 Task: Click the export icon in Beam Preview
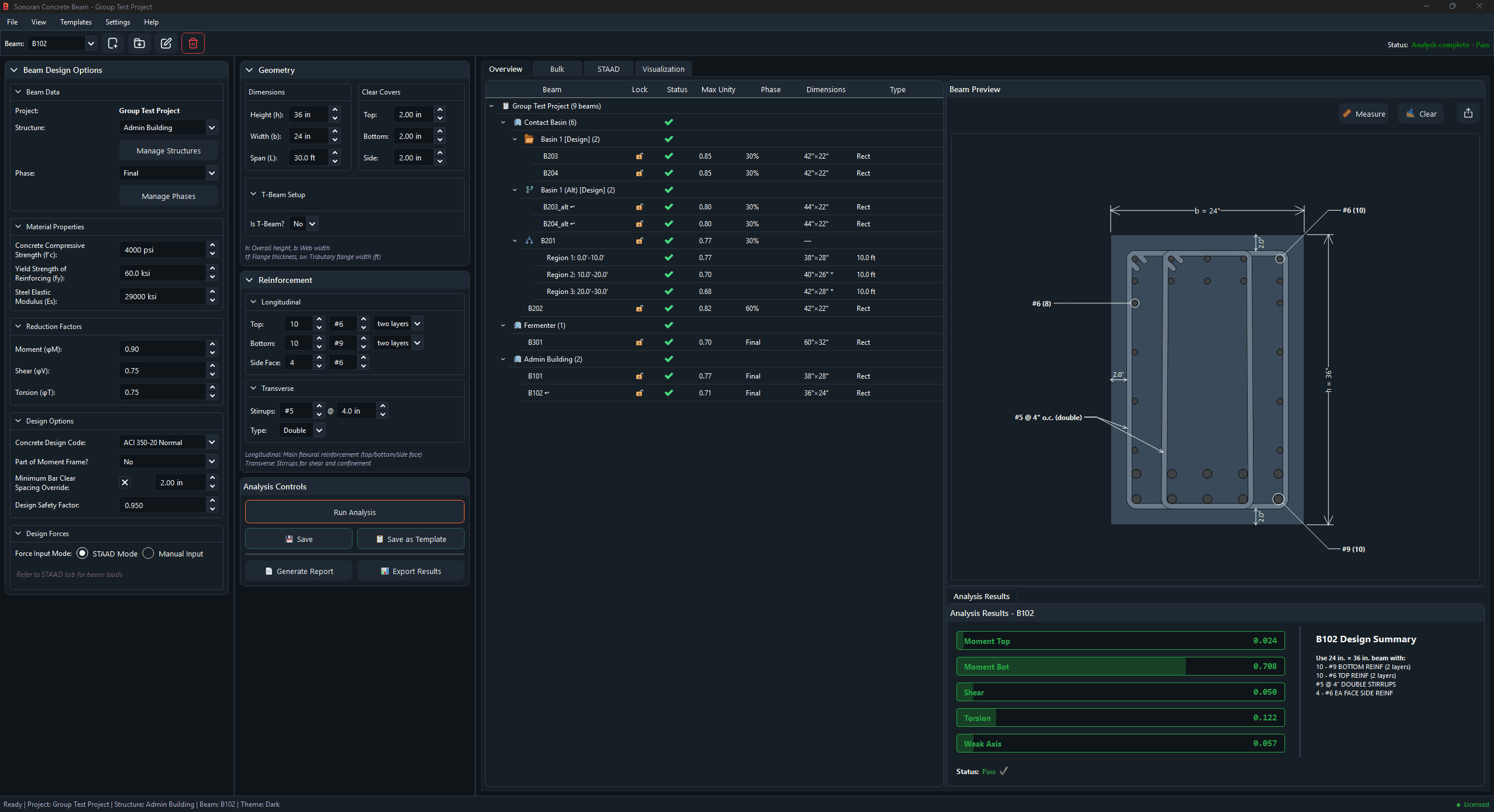click(1468, 114)
